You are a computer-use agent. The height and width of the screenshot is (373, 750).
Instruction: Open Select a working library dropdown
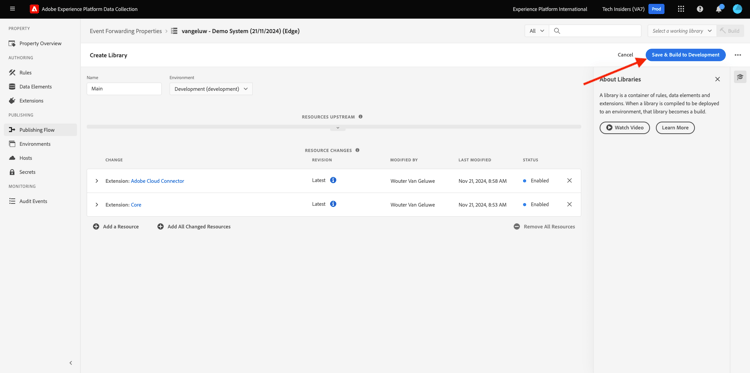pos(682,31)
